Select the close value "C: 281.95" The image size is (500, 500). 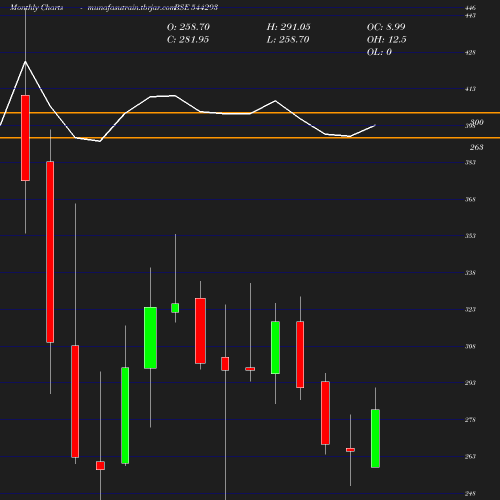[x=188, y=40]
